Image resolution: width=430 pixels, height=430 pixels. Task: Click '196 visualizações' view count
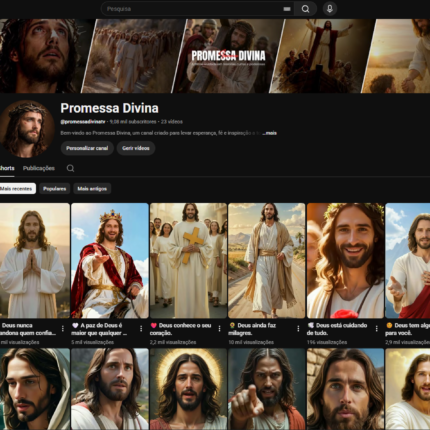[327, 342]
